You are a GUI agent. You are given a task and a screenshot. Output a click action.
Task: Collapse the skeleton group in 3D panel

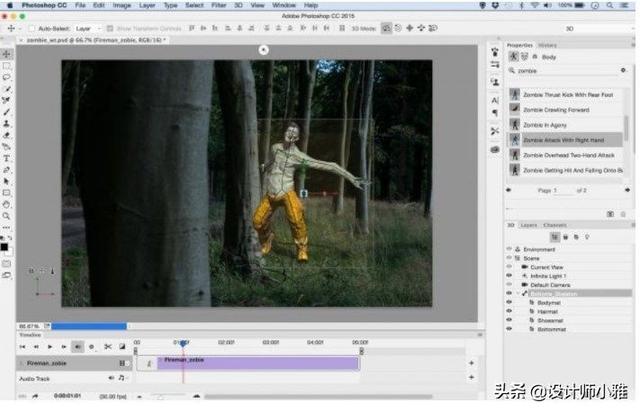coord(521,293)
